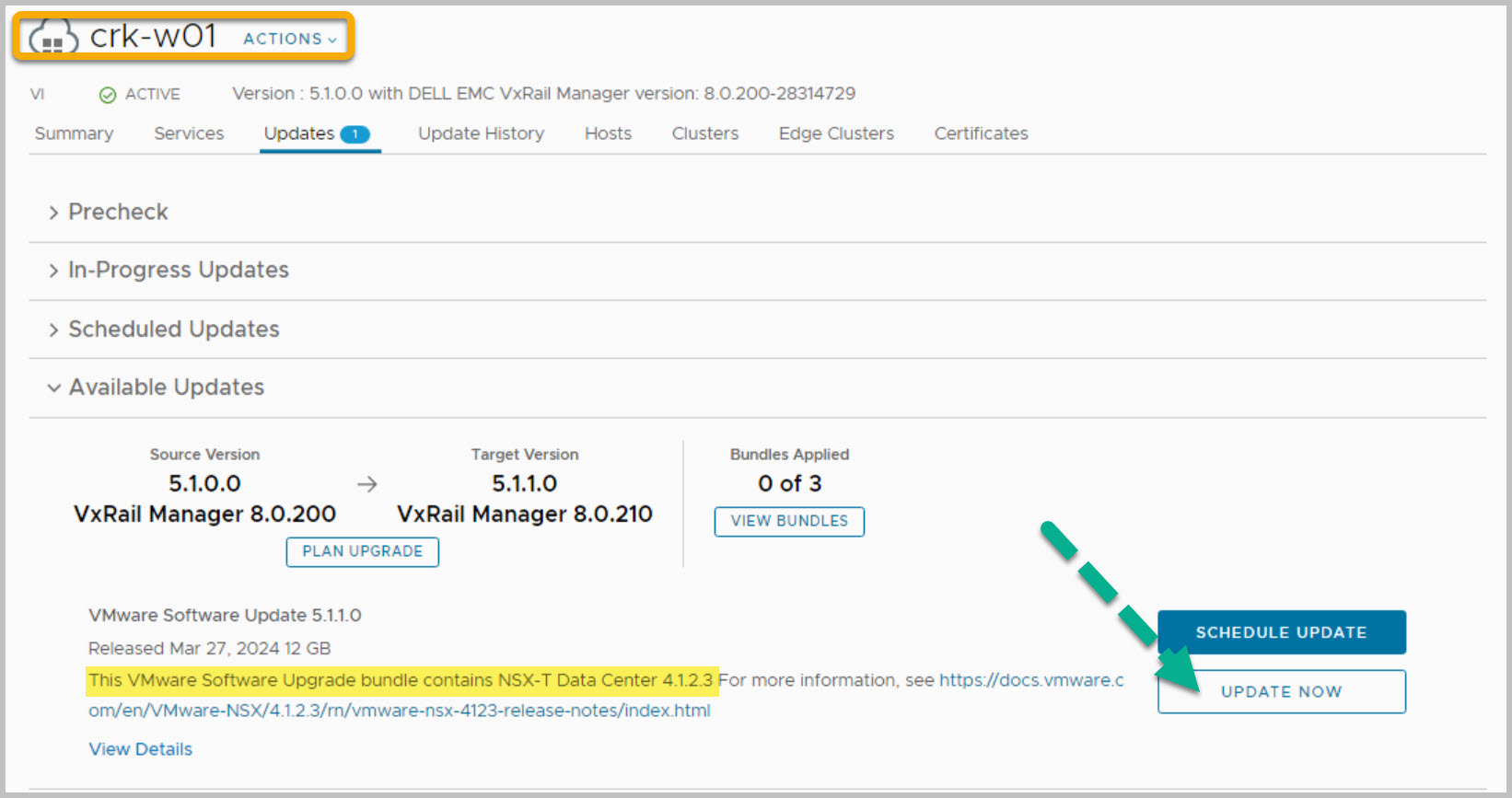Open the ACTIONS dropdown menu

click(x=290, y=39)
